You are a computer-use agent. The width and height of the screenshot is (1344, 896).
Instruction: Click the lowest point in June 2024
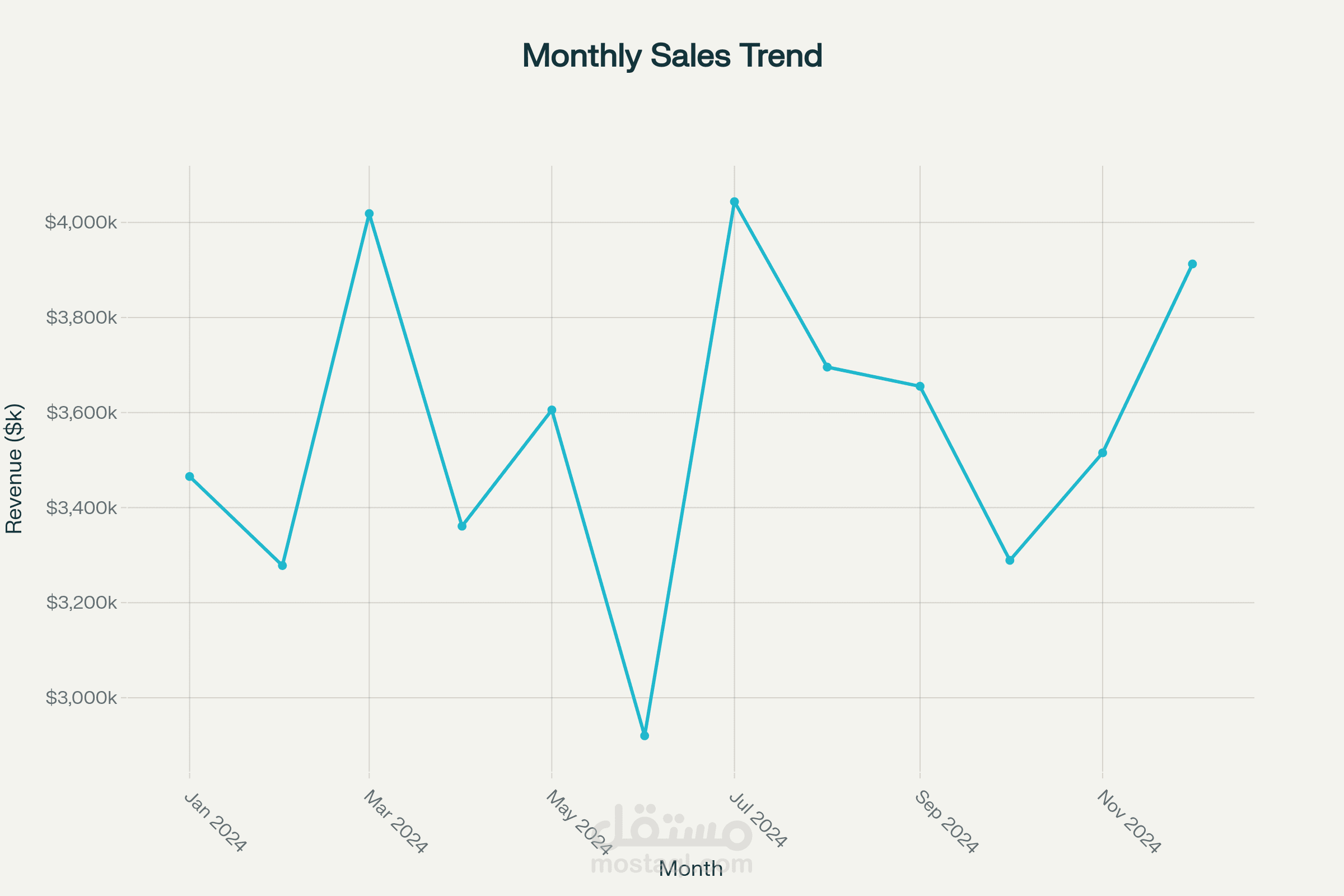645,736
